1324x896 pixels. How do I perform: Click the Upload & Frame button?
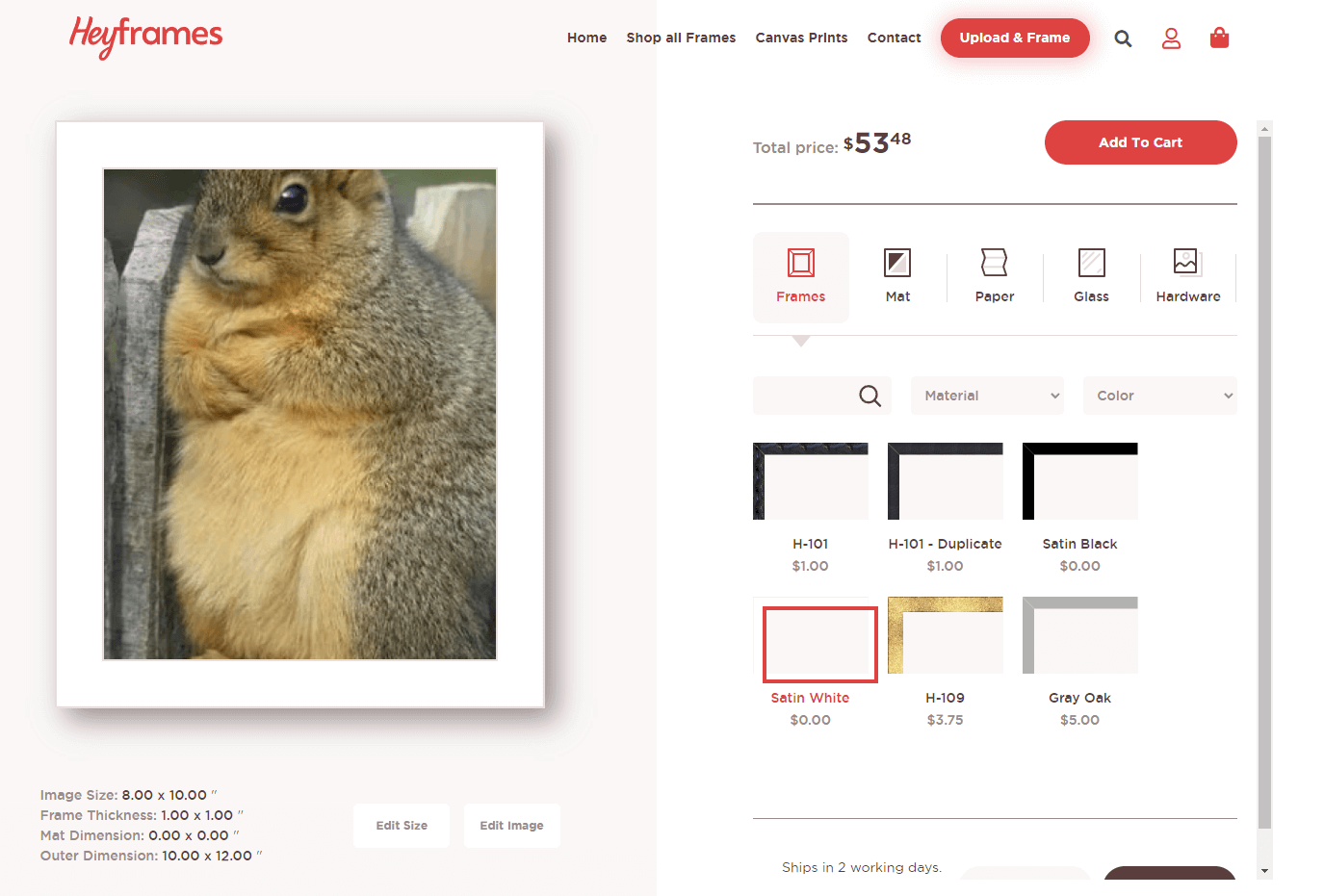1015,38
